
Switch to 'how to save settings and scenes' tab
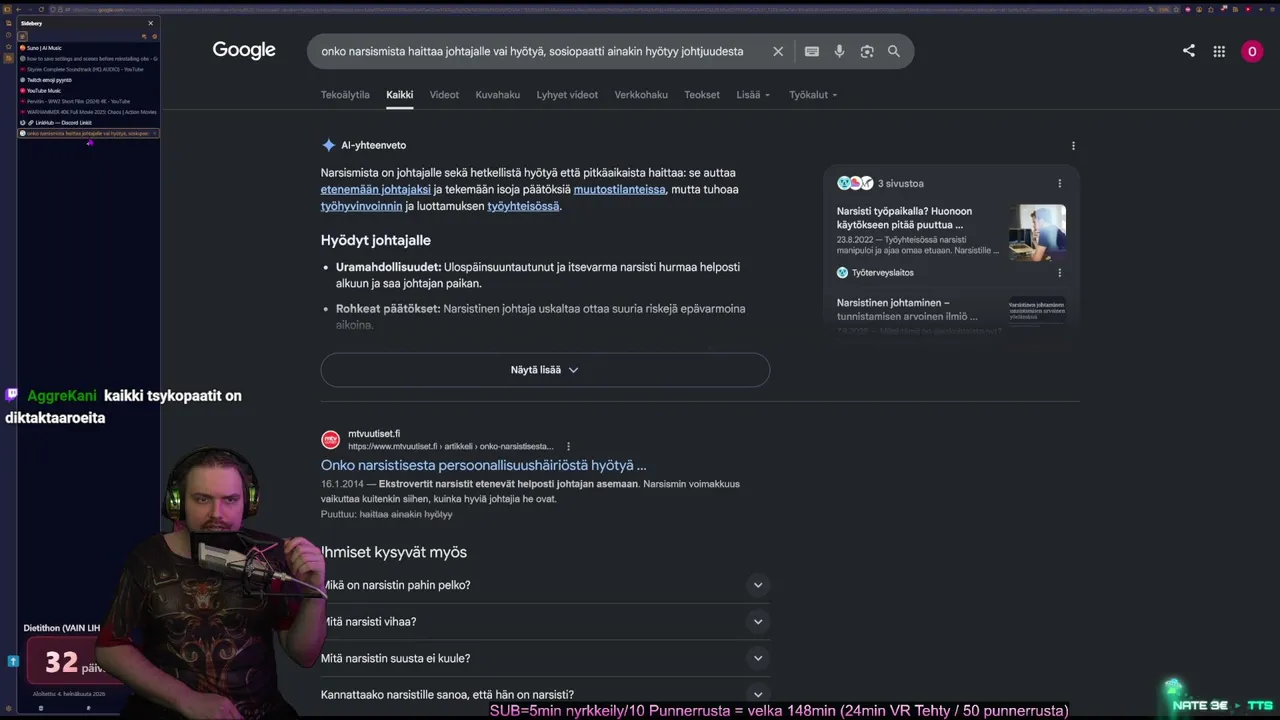coord(88,59)
